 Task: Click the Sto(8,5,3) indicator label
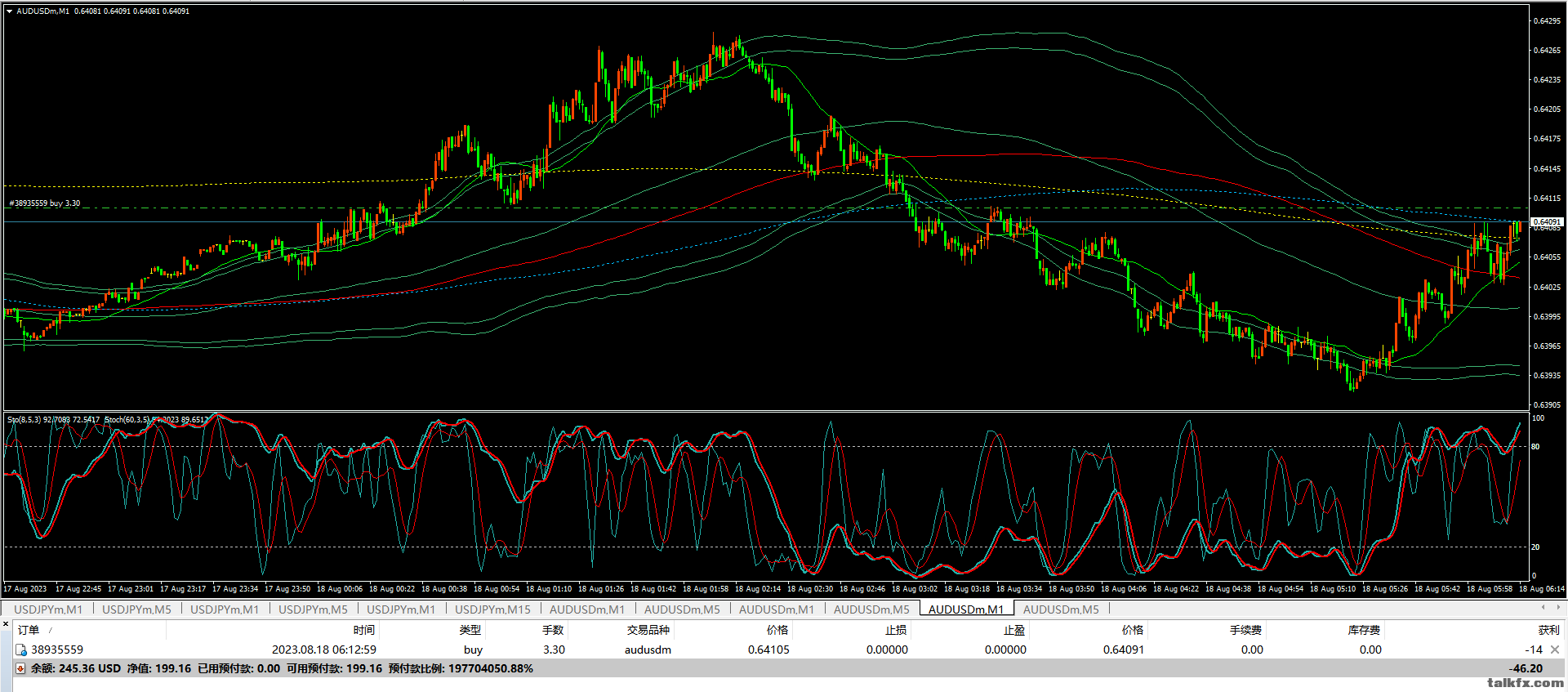pos(24,419)
